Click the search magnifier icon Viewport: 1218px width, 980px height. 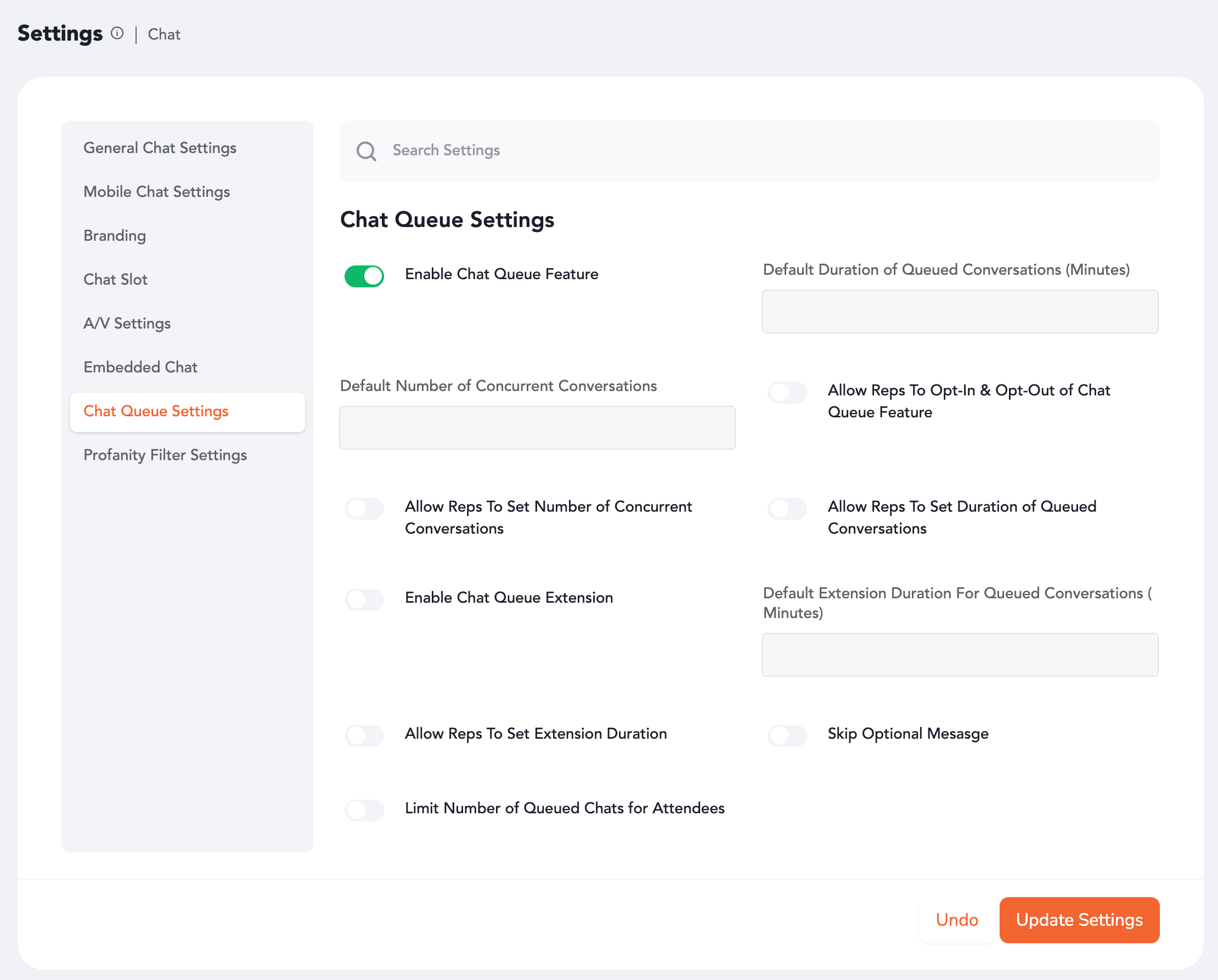click(366, 151)
